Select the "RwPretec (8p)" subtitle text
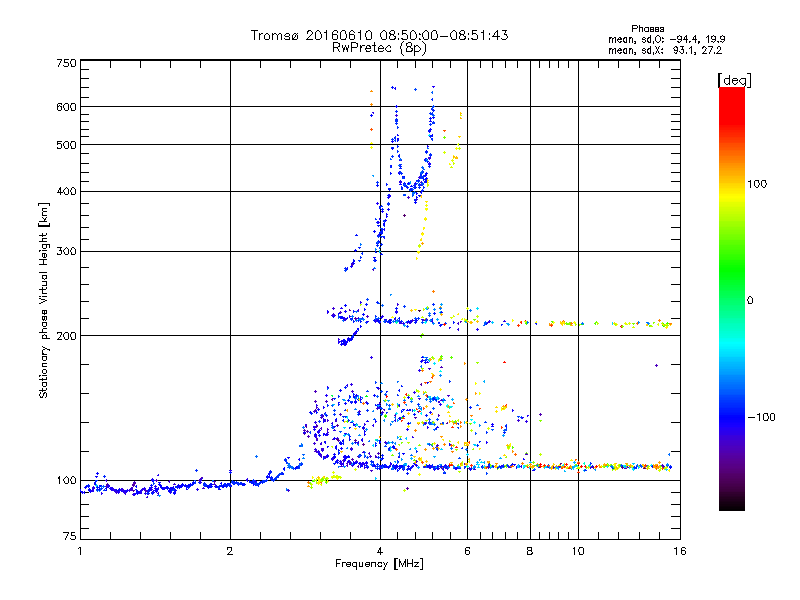The height and width of the screenshot is (600, 800). pos(379,48)
